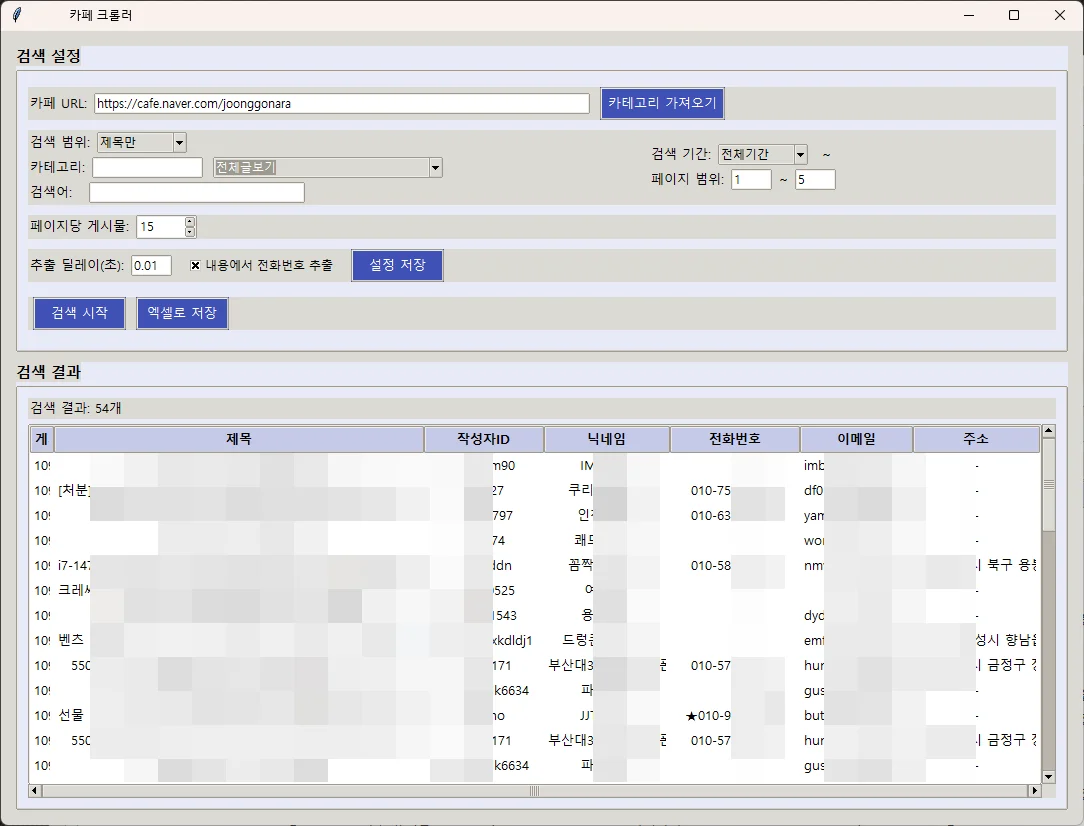Export results with 엑셀로 저장 button
This screenshot has width=1084, height=826.
click(182, 313)
